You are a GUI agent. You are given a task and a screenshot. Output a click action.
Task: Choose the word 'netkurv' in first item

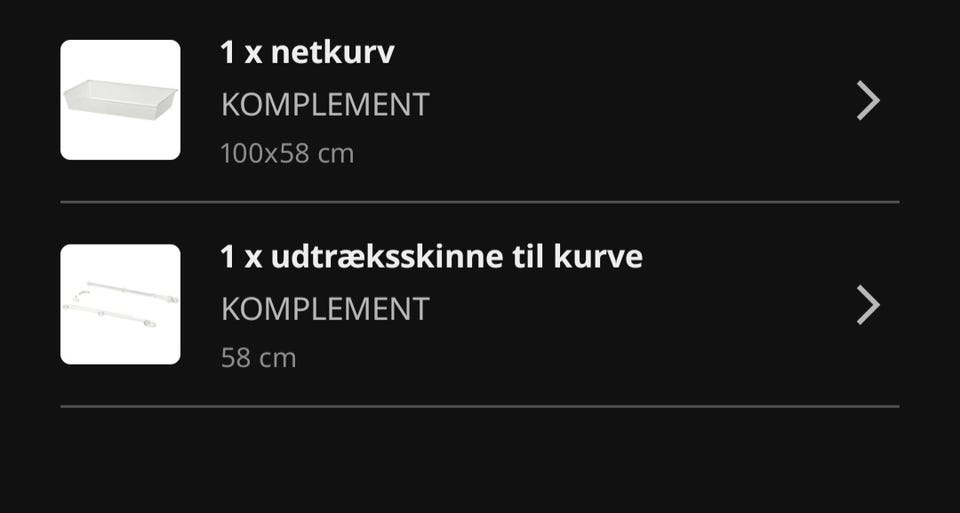pyautogui.click(x=332, y=52)
